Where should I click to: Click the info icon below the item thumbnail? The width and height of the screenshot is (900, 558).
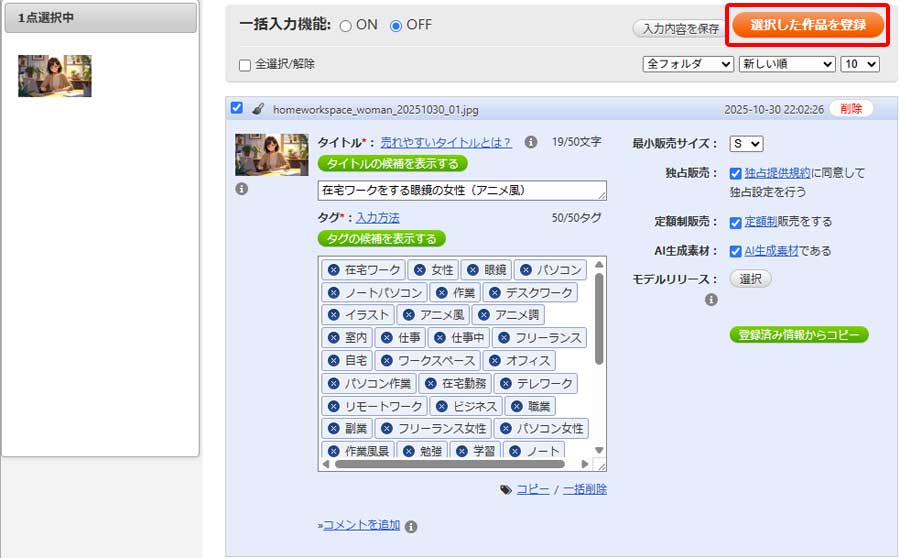coord(242,189)
